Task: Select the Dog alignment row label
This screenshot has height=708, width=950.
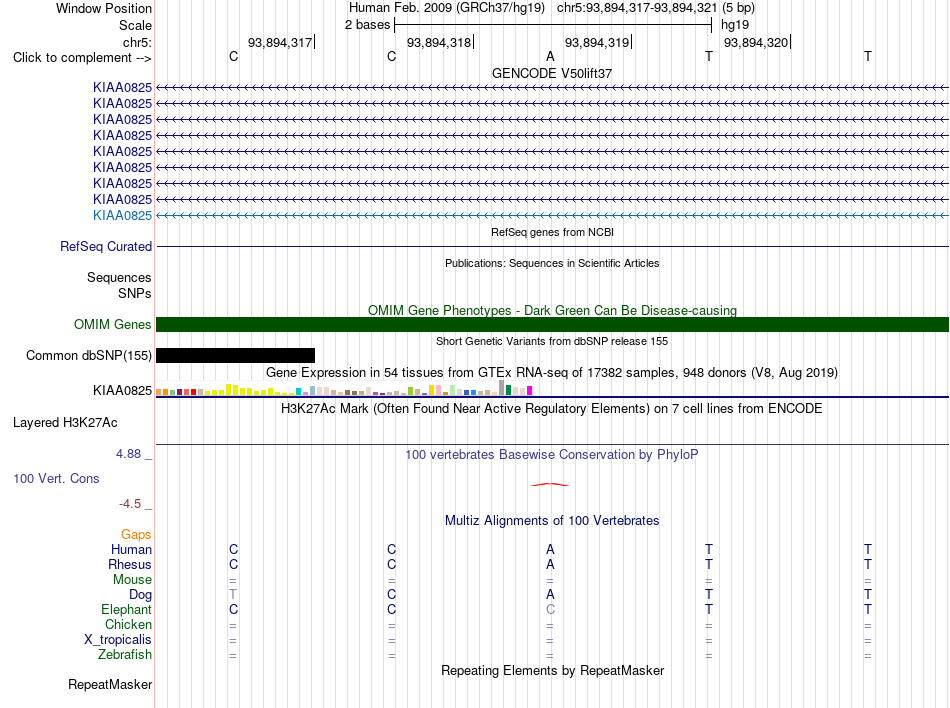Action: point(140,595)
